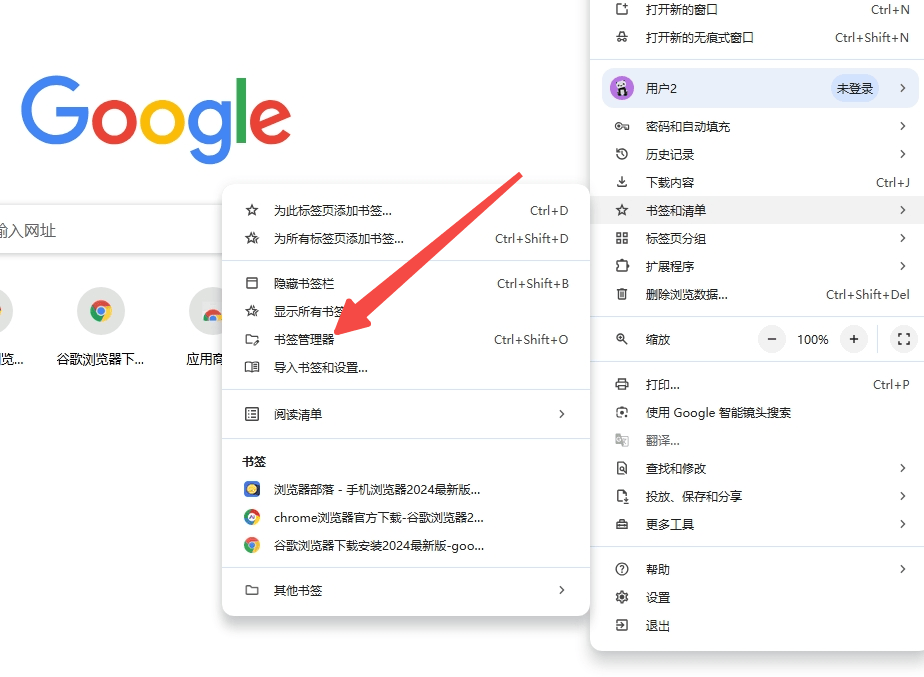
Task: Click the translate icon
Action: coord(622,440)
